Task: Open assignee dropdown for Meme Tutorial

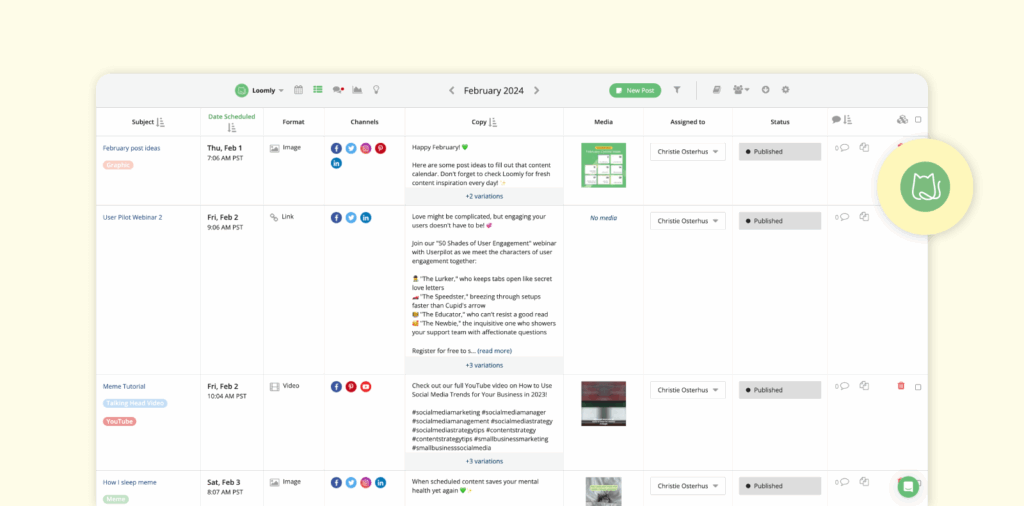Action: tap(688, 390)
